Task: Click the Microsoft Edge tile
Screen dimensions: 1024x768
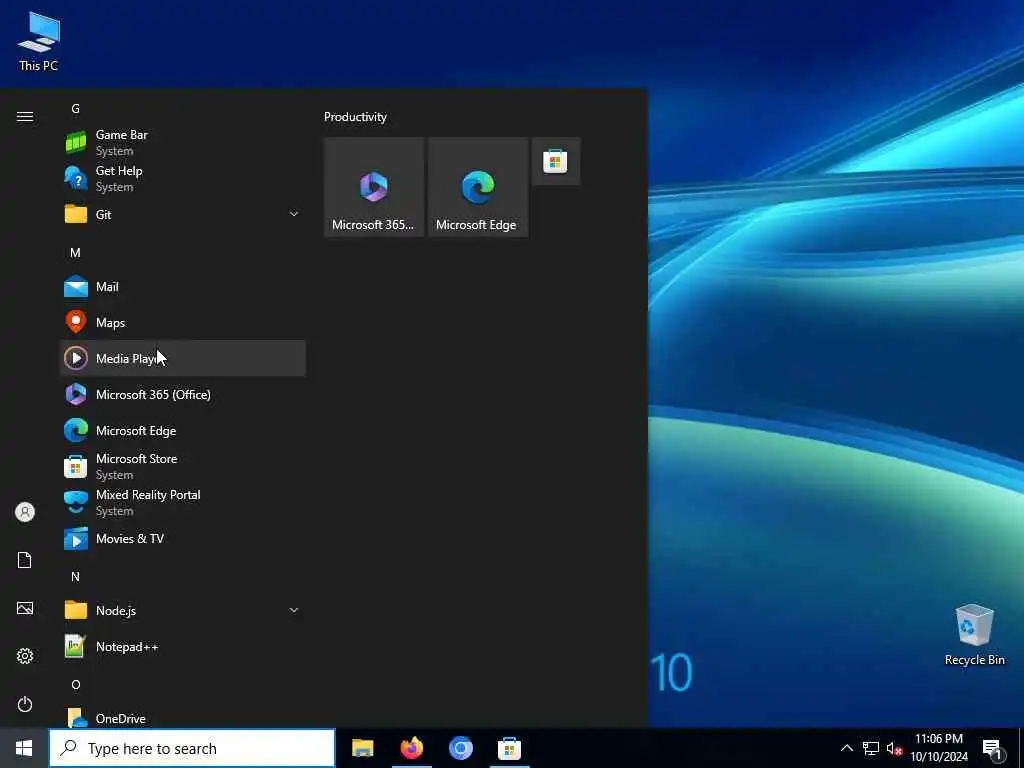Action: coord(478,187)
